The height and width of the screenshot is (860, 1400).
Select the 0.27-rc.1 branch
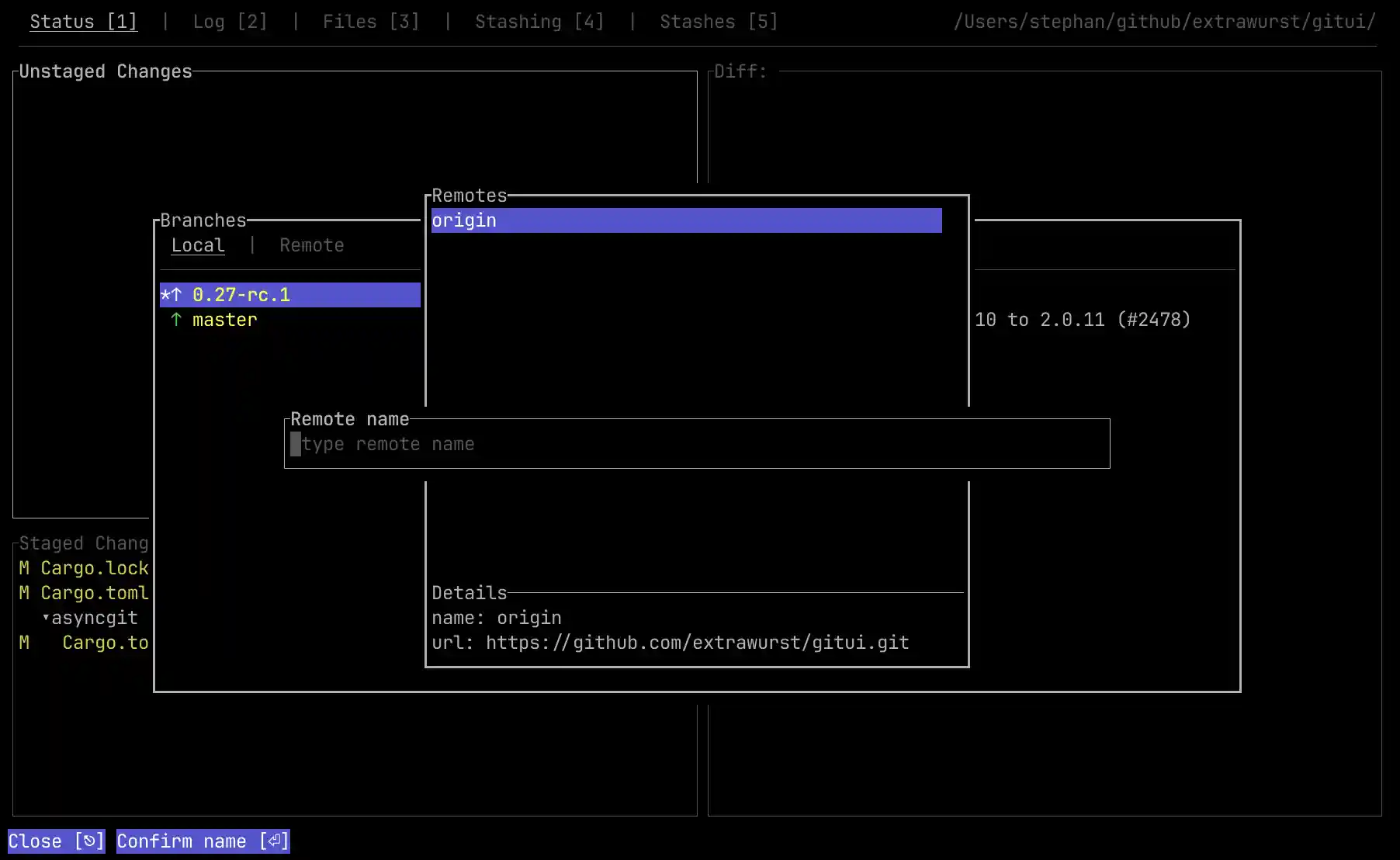click(x=241, y=295)
